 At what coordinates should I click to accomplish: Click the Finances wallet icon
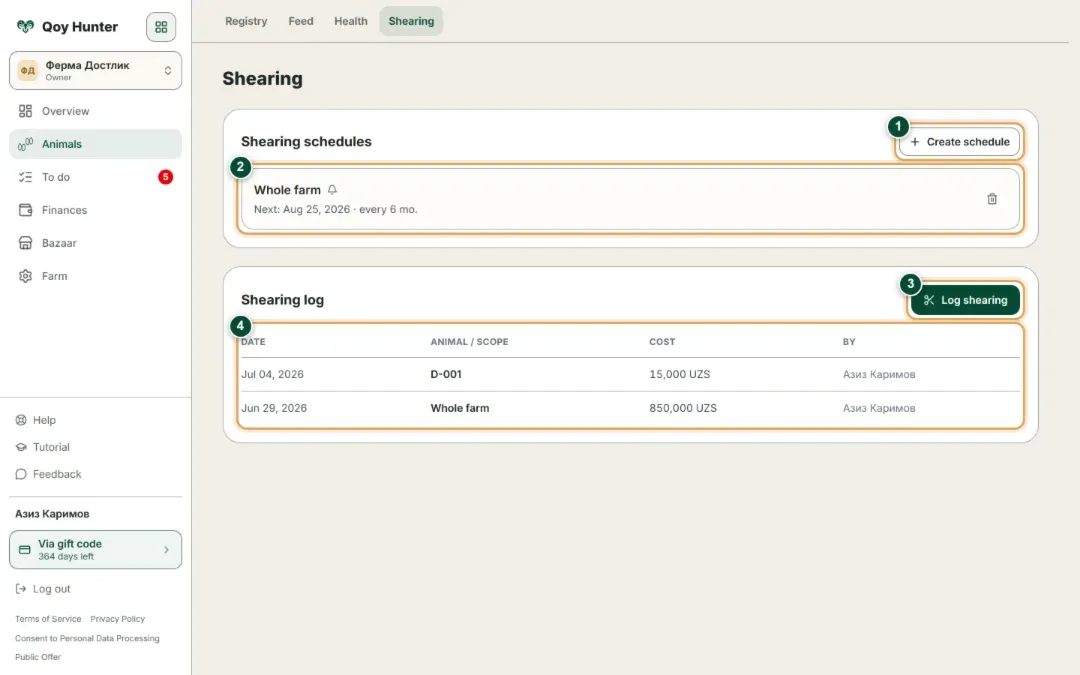coord(25,210)
